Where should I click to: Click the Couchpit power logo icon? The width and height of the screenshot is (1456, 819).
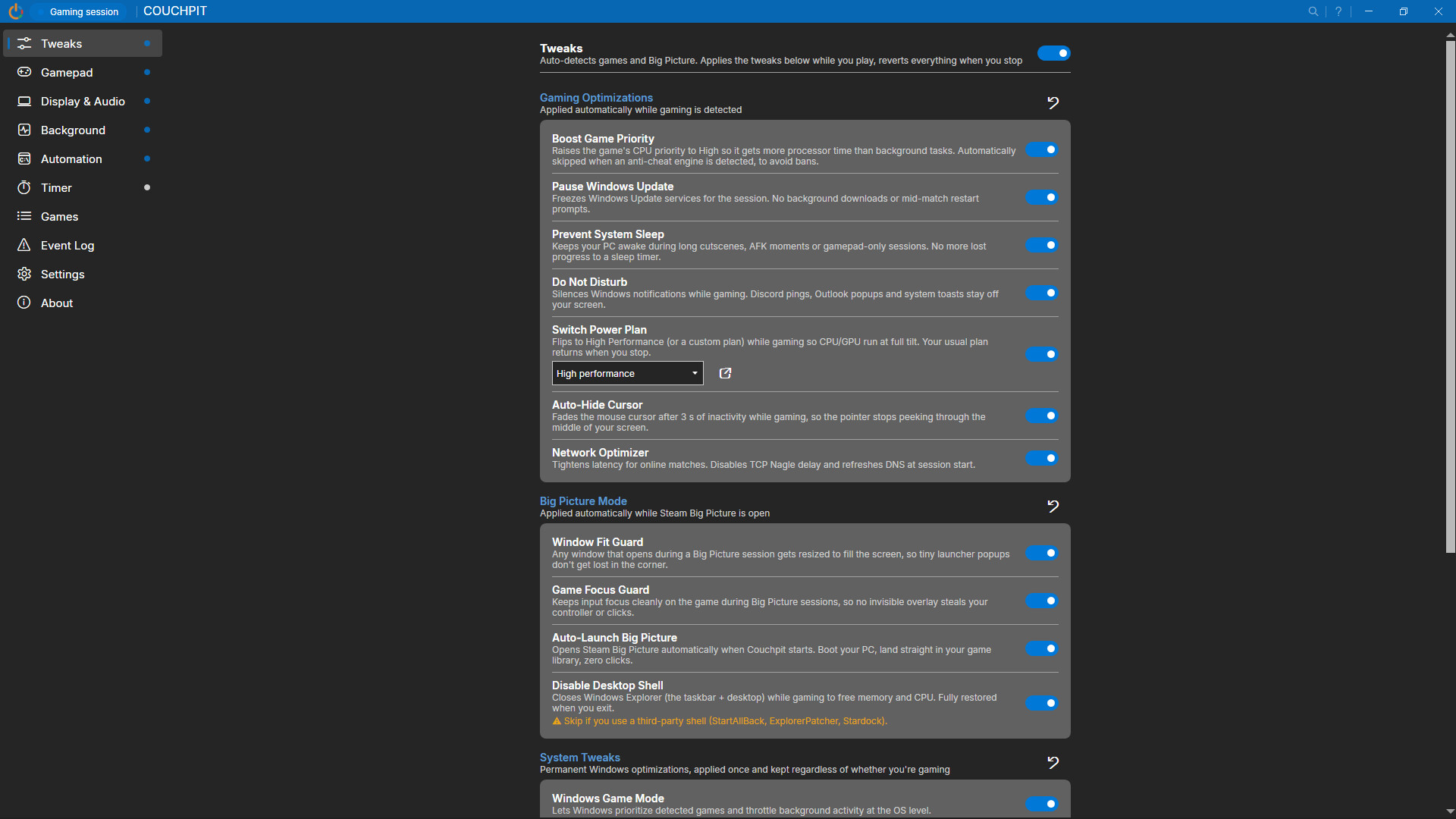click(15, 11)
